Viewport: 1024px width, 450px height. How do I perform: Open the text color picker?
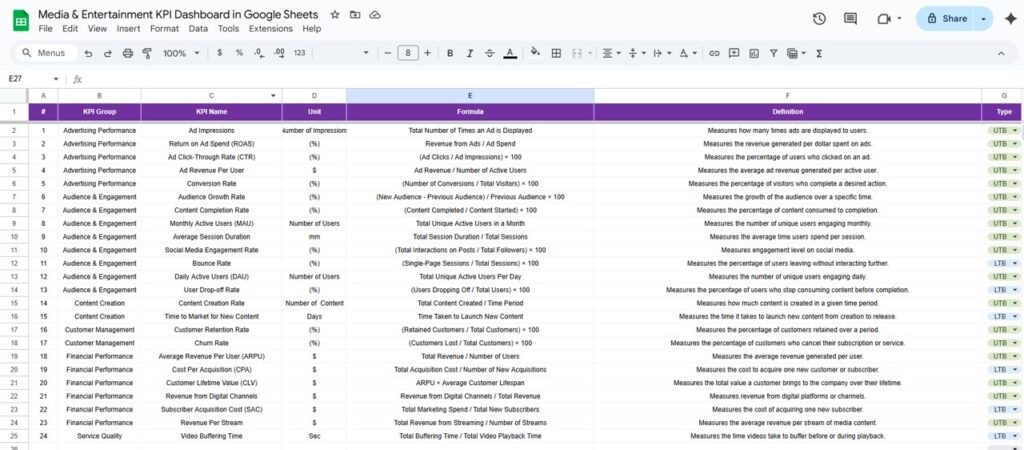[510, 54]
